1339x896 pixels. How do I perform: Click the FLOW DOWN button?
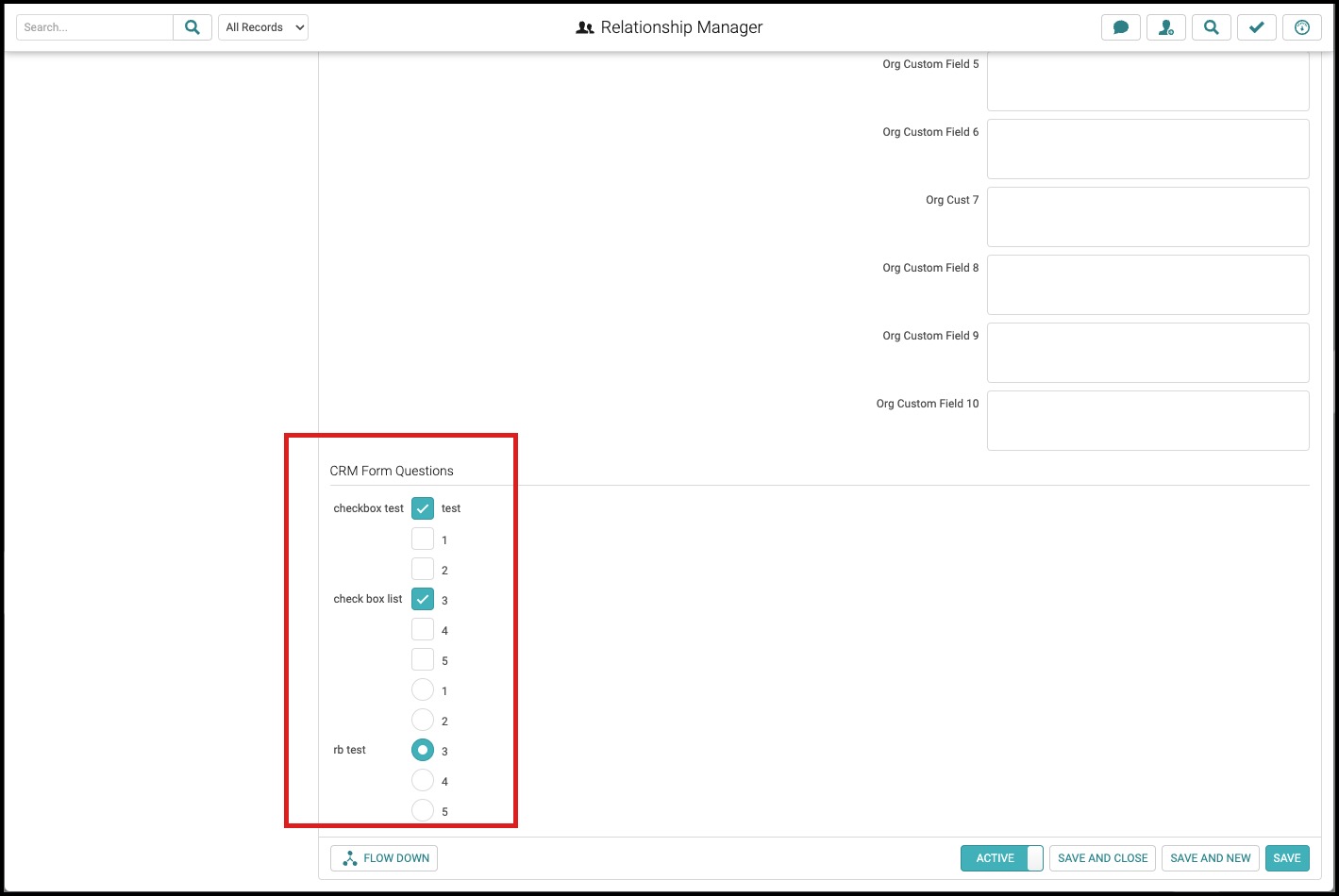tap(384, 858)
